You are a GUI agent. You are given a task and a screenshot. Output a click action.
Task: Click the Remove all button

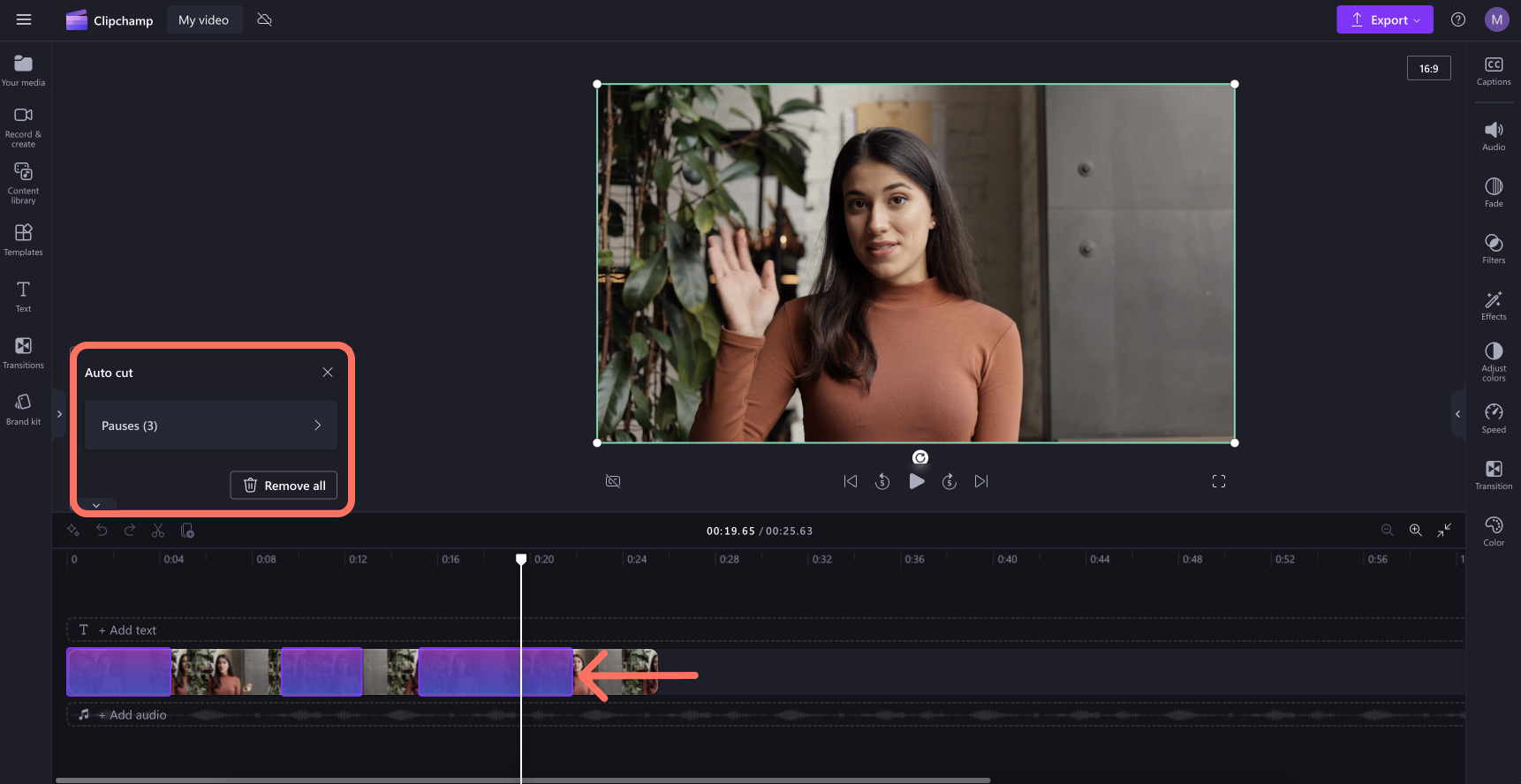pyautogui.click(x=284, y=486)
